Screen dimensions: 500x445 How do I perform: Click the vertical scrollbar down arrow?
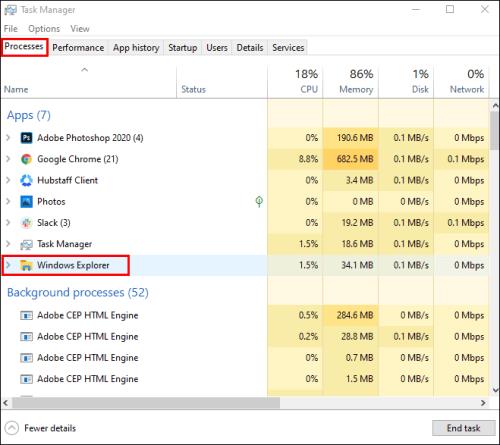(495, 389)
